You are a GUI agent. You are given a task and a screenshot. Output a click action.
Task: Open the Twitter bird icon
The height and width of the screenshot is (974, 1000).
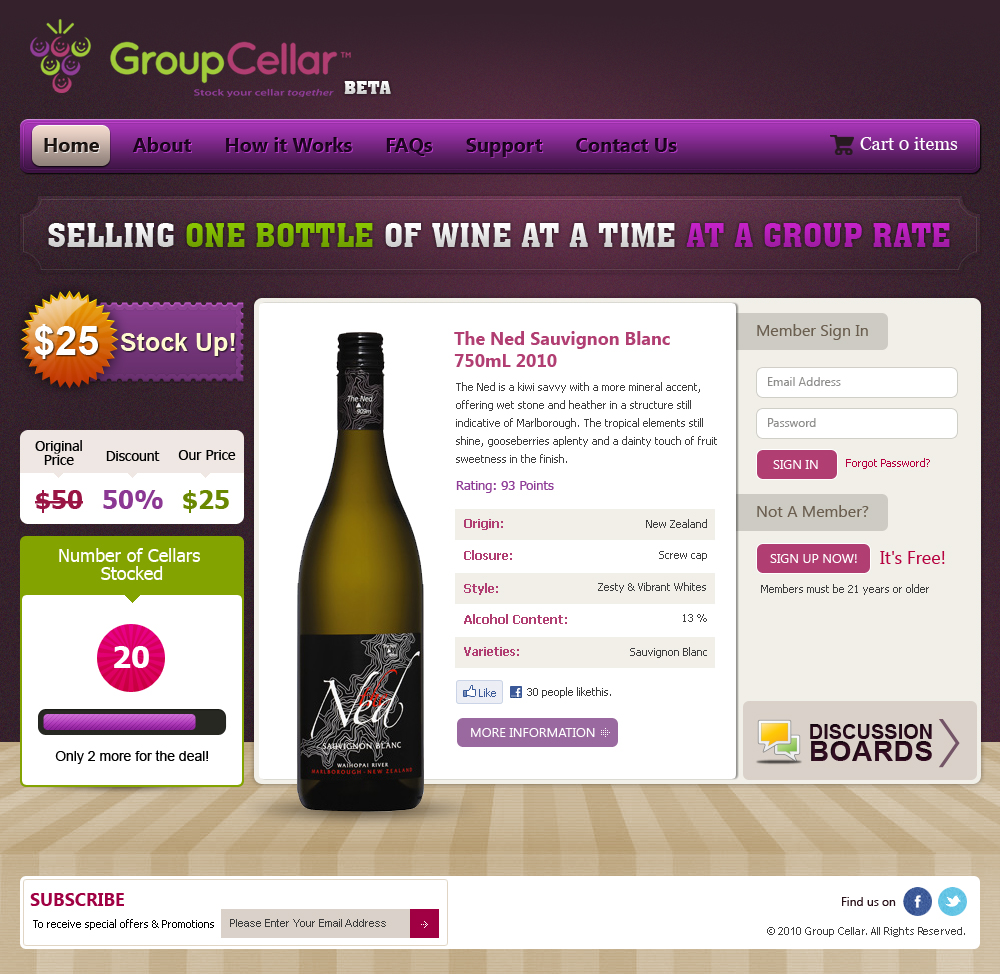pyautogui.click(x=952, y=902)
